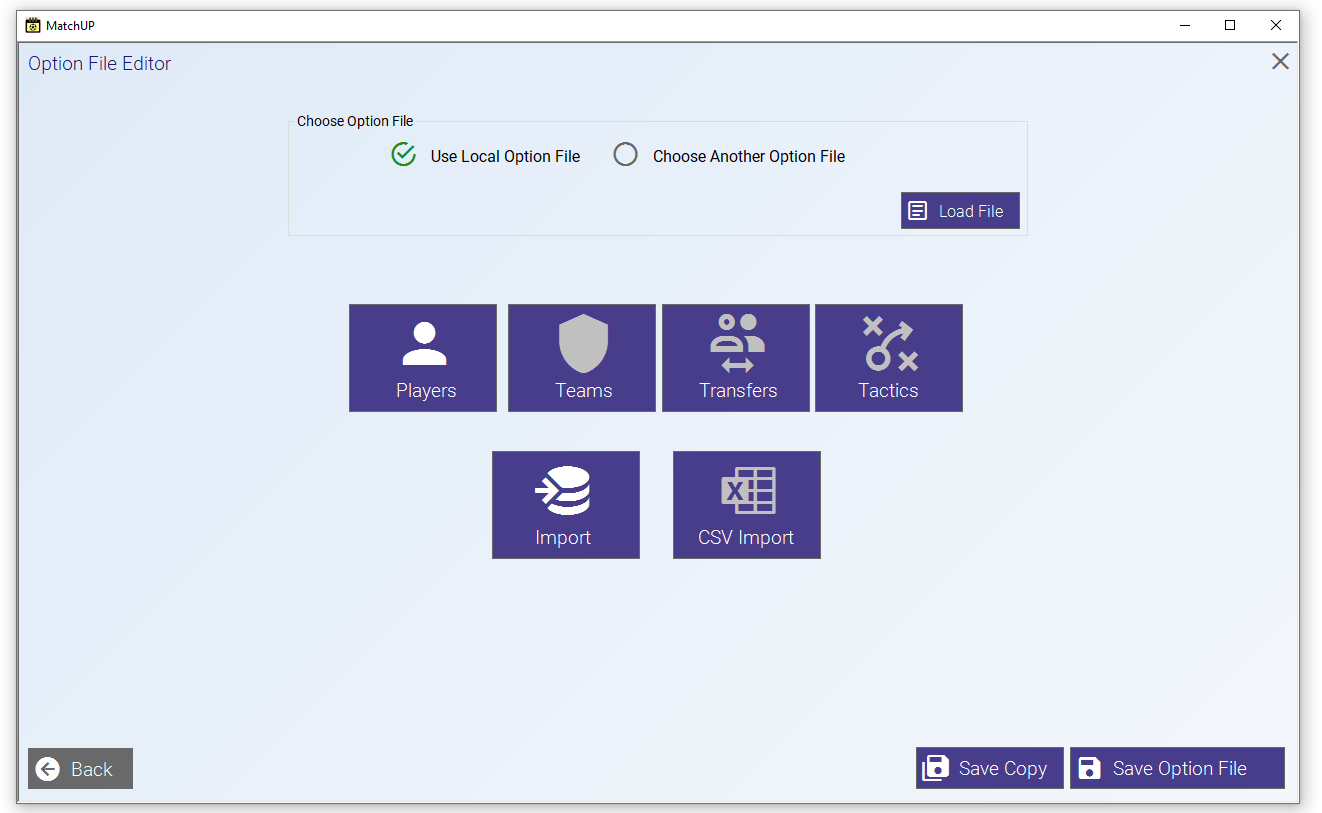Screen dimensions: 1322x813
Task: Click the MatchUP app icon in title bar
Action: (33, 25)
